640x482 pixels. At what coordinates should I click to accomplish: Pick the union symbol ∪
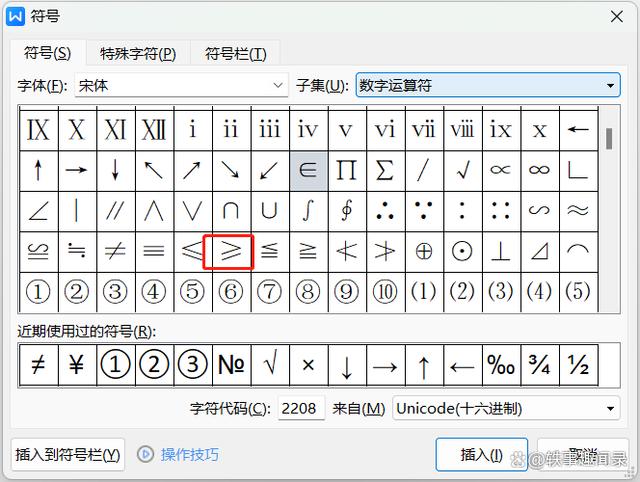[x=269, y=211]
